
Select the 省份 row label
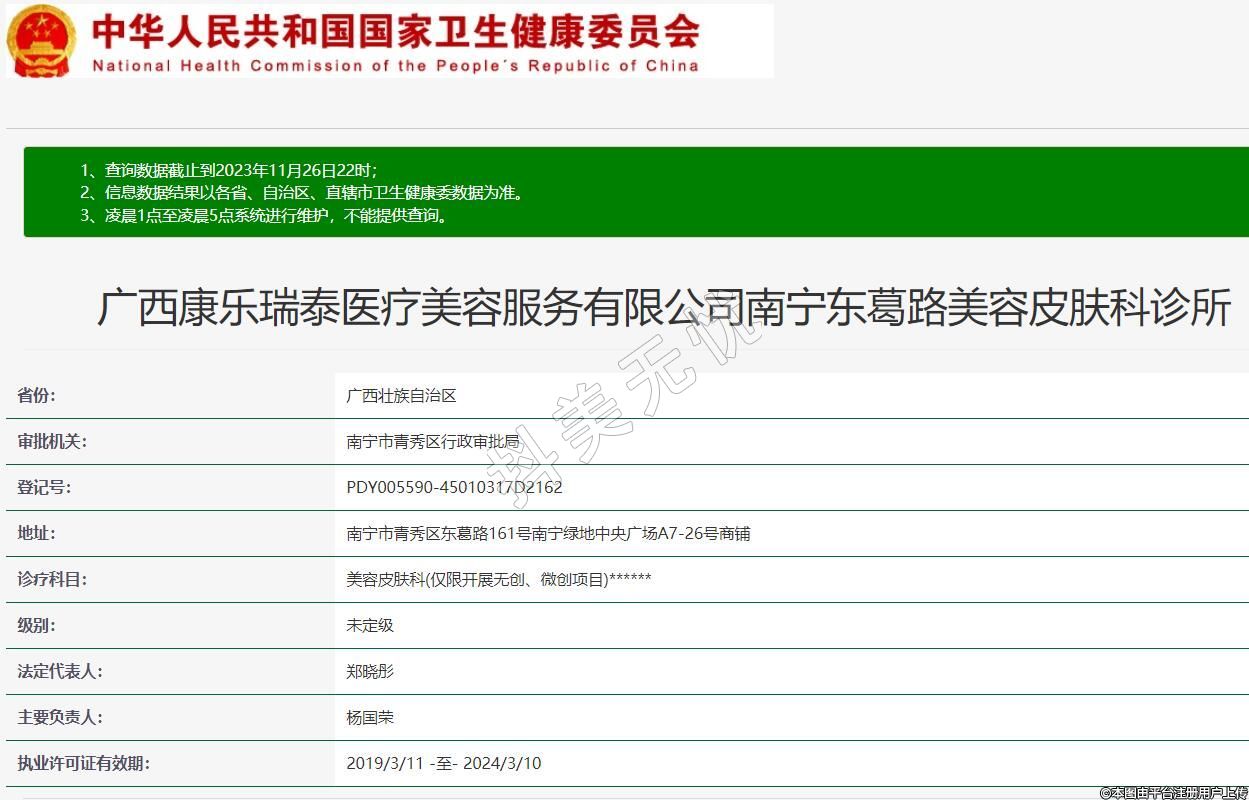point(37,395)
